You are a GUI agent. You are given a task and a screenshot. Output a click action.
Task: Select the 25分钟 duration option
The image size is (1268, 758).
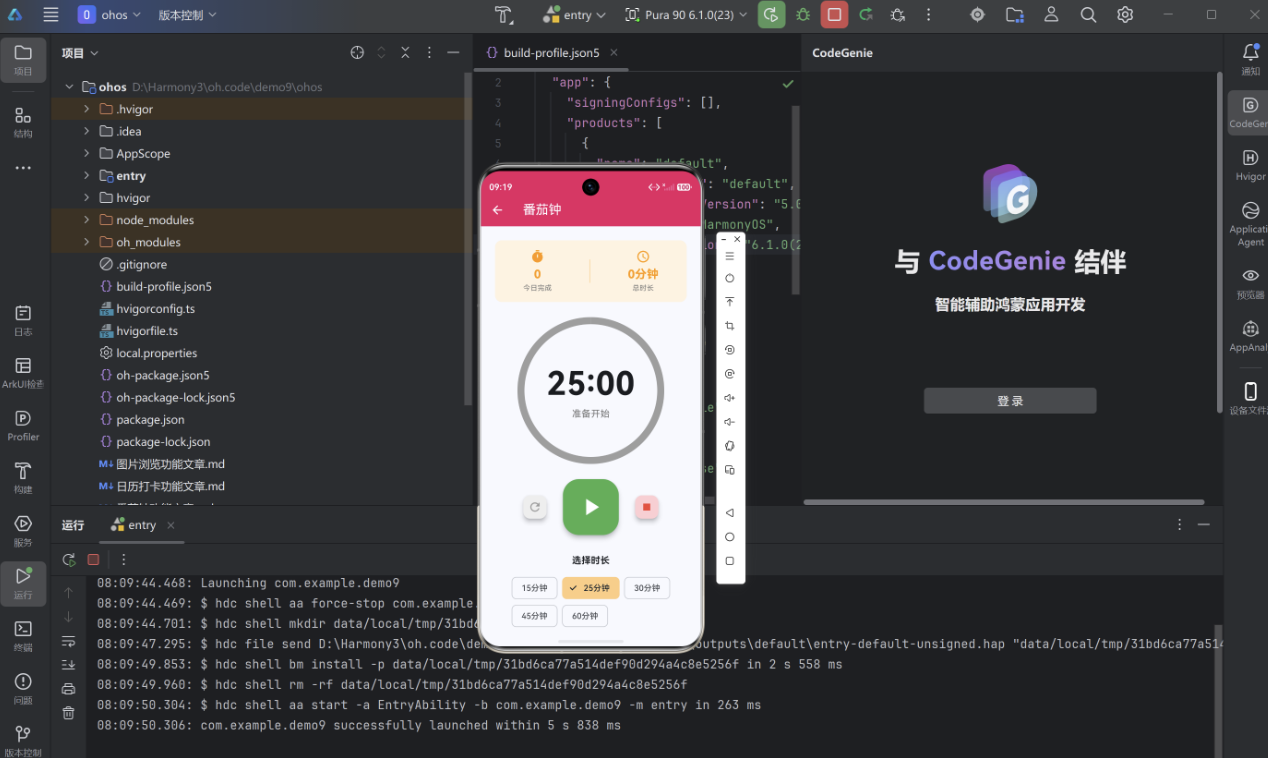pyautogui.click(x=591, y=588)
